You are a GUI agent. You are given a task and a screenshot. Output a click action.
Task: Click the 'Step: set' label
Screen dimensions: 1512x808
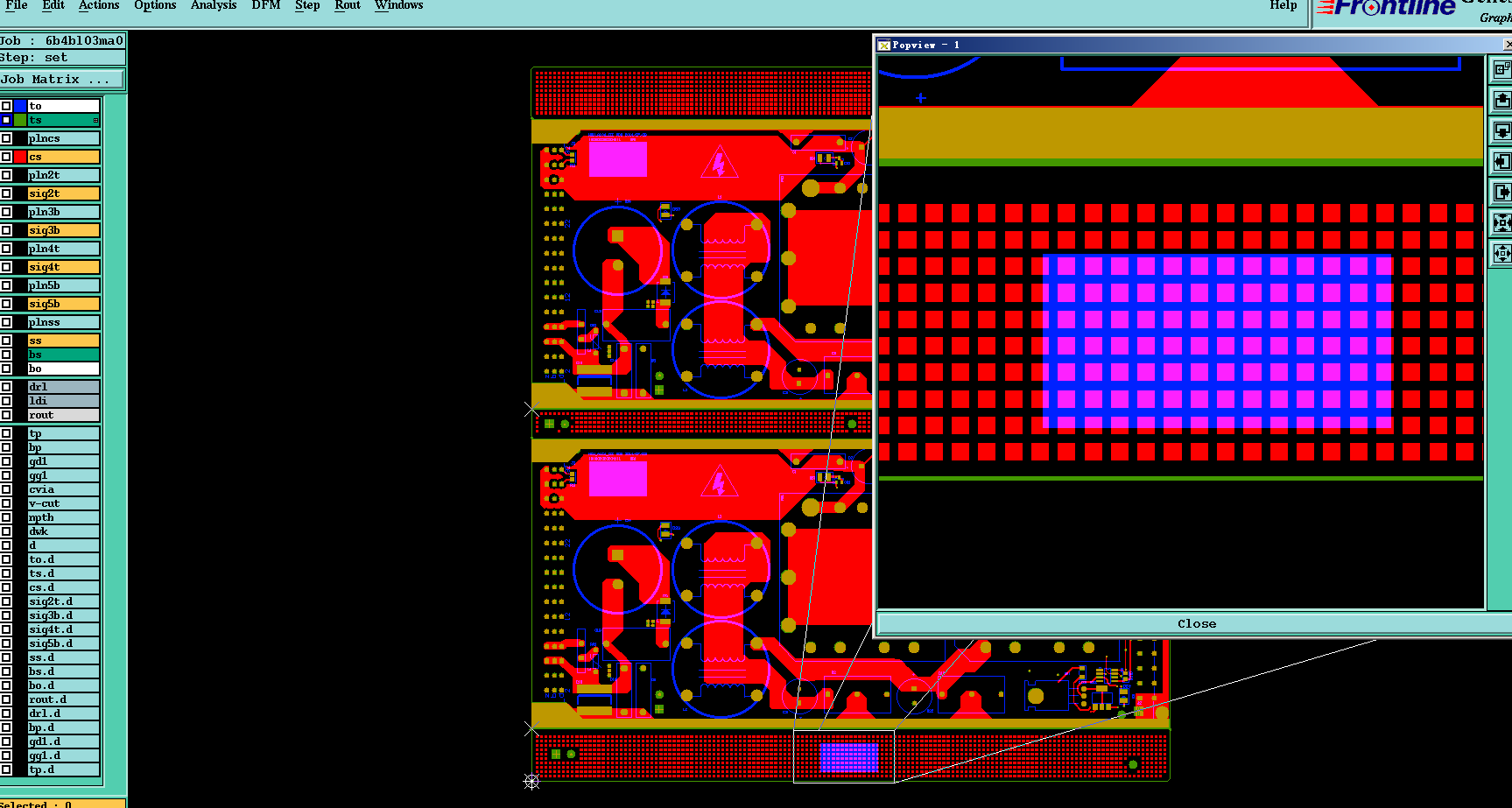point(62,57)
